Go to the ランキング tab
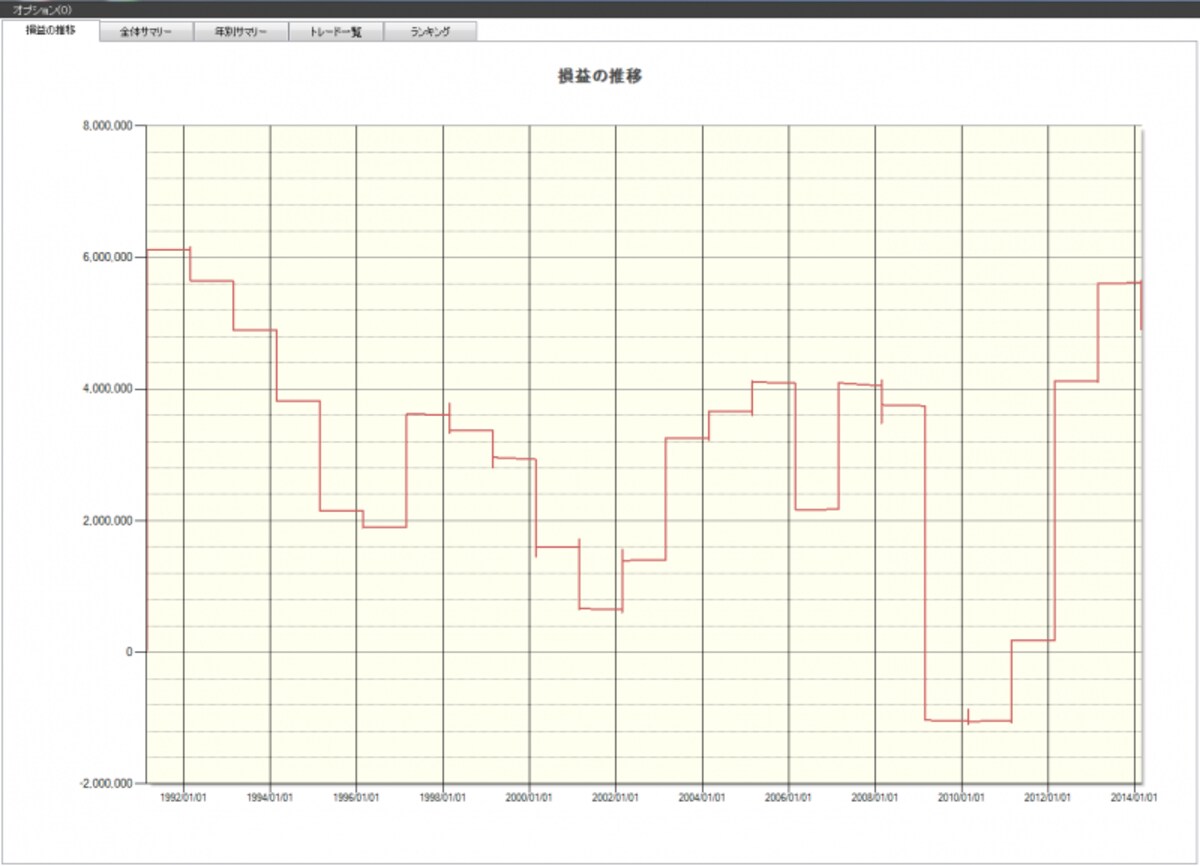The image size is (1200, 866). 430,31
